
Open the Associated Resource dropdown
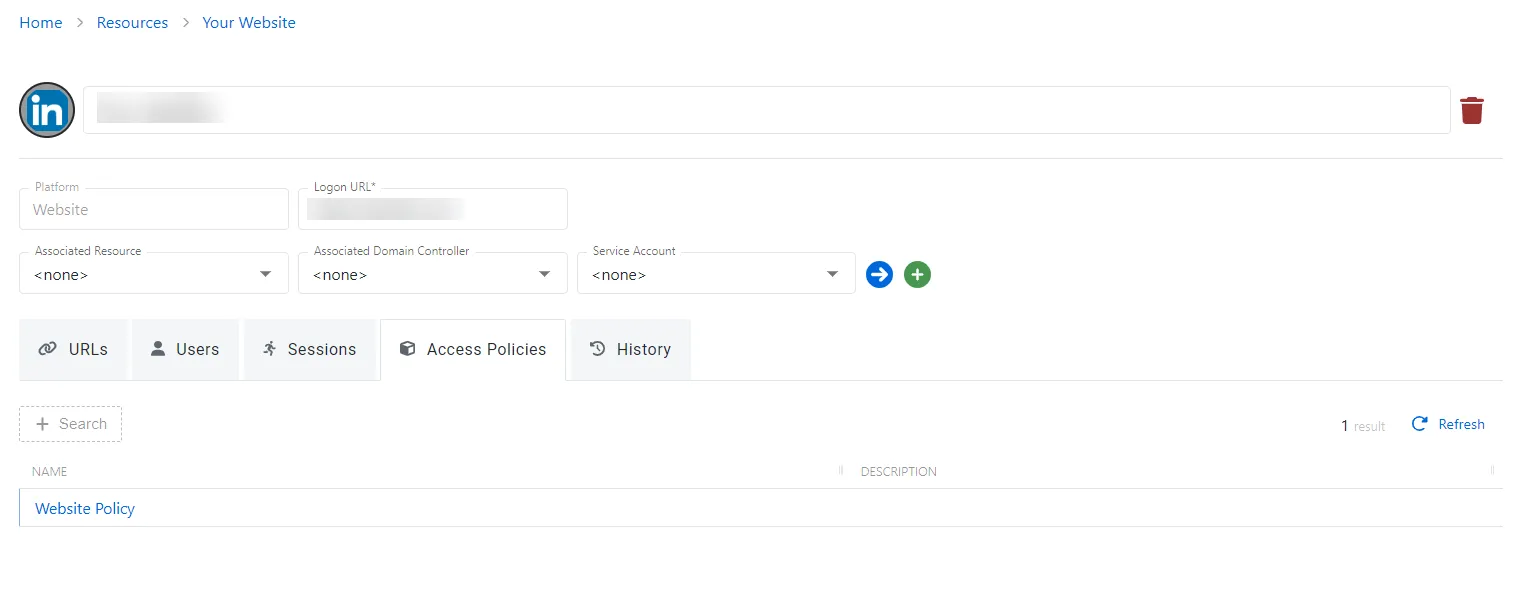[154, 273]
